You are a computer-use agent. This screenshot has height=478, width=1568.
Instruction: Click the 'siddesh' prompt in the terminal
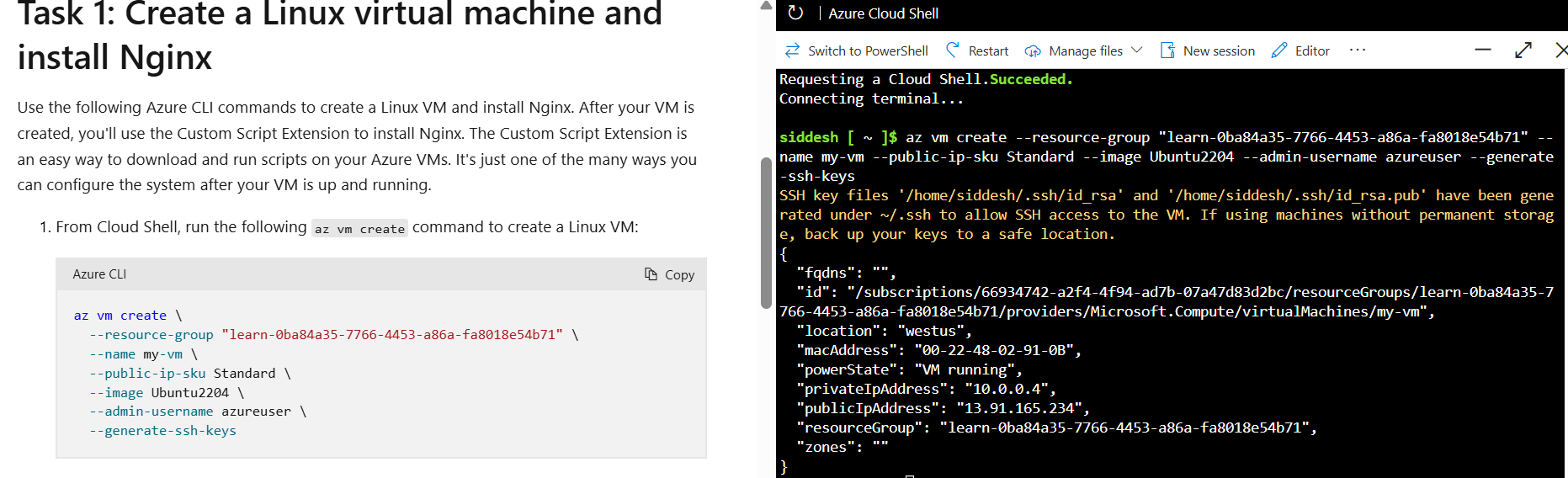(809, 137)
